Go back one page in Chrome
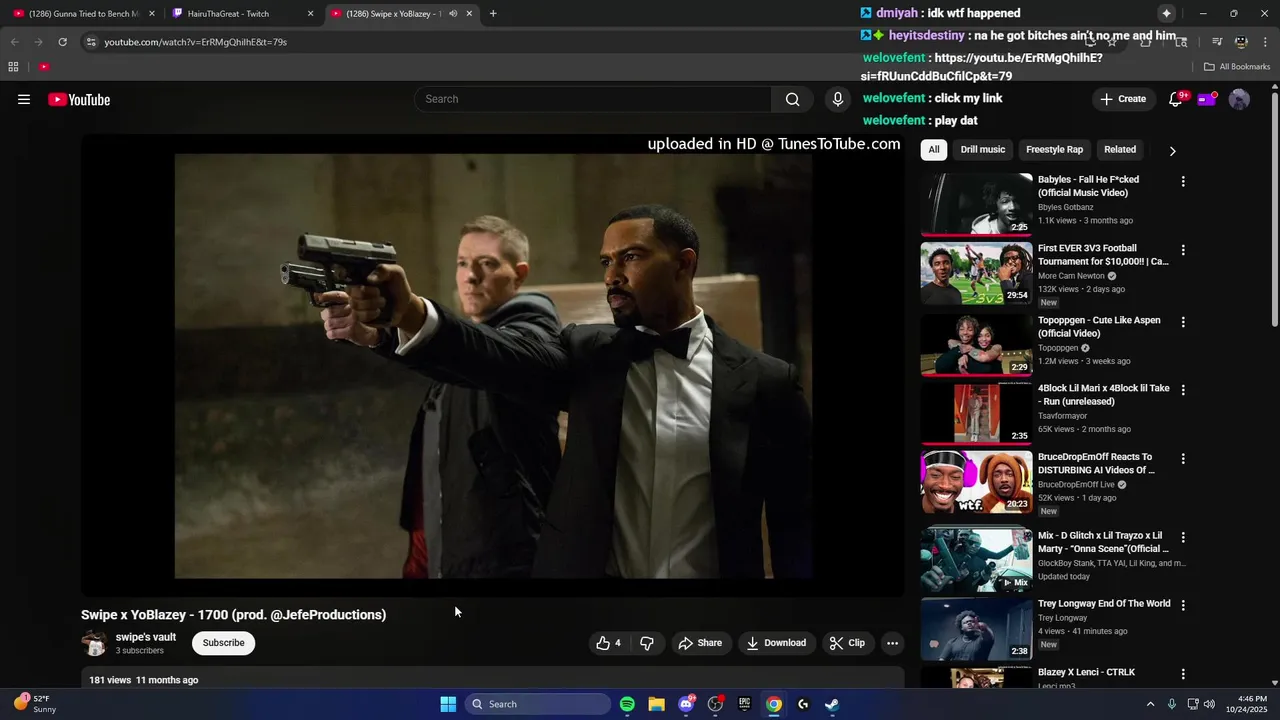1280x720 pixels. click(14, 42)
